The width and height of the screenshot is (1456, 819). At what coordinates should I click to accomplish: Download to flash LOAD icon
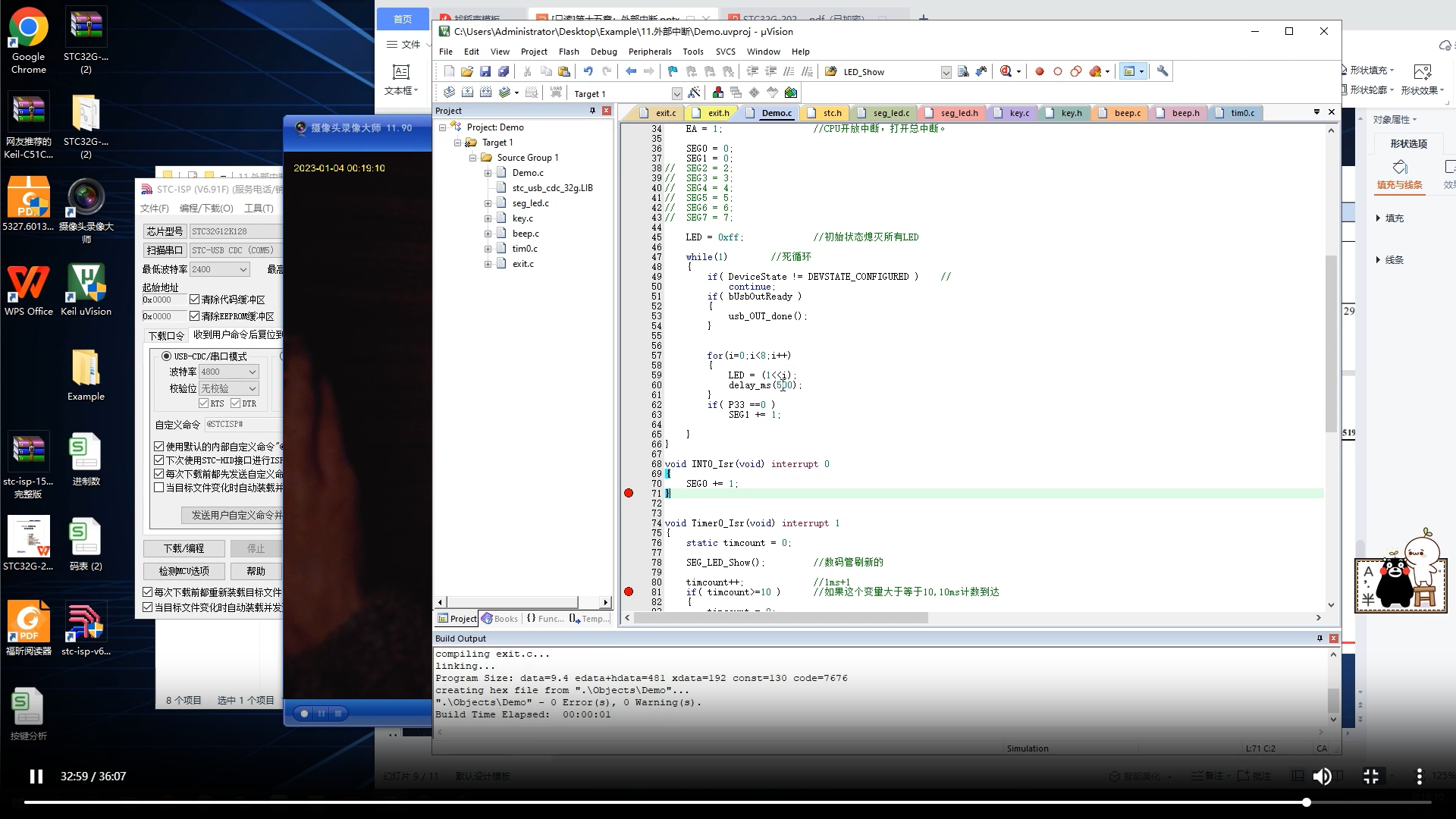pos(556,93)
